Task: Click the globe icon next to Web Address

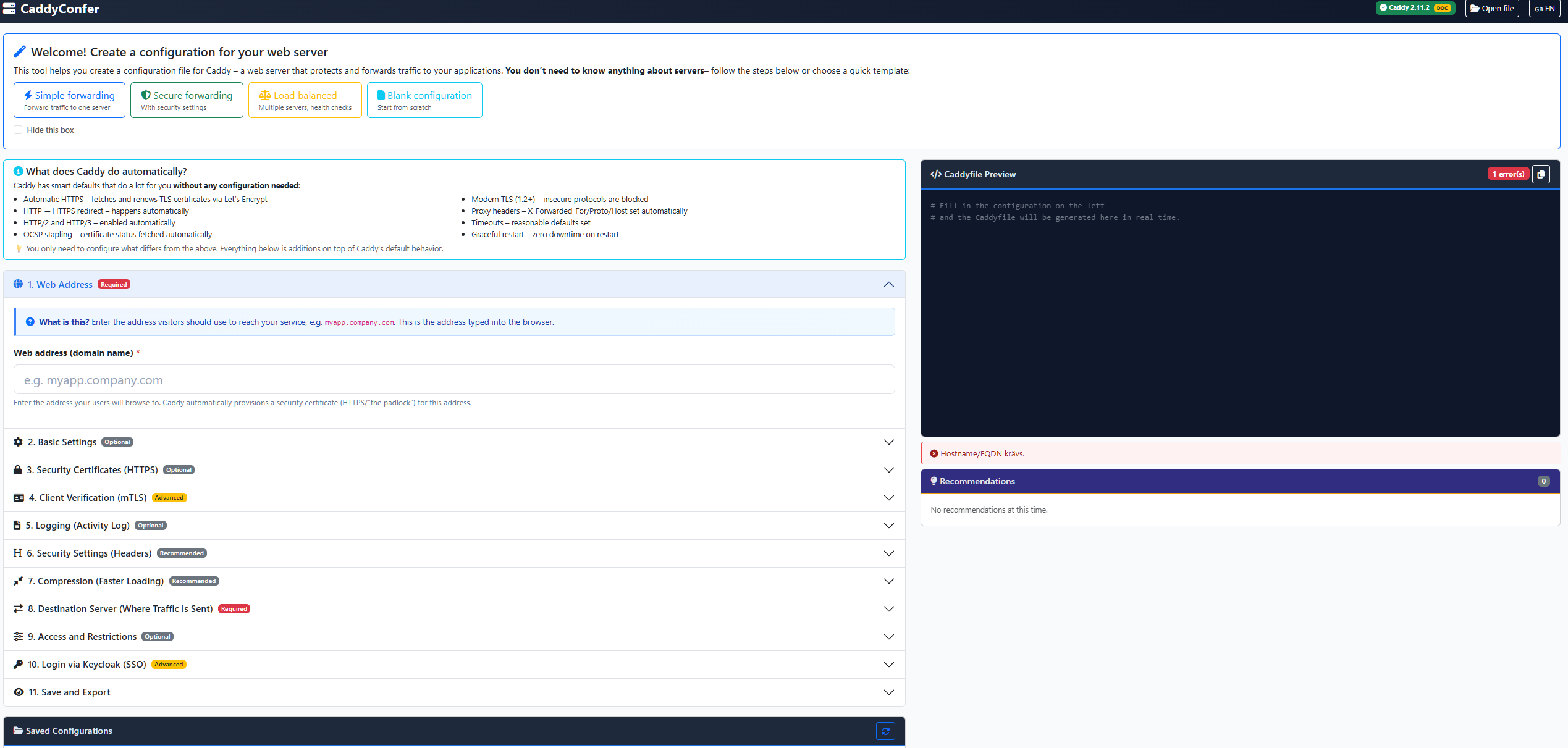Action: coord(18,284)
